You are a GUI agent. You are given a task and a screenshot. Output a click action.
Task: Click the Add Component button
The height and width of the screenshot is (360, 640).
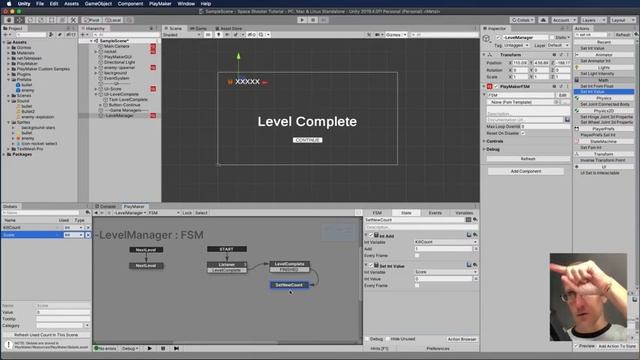pyautogui.click(x=526, y=171)
